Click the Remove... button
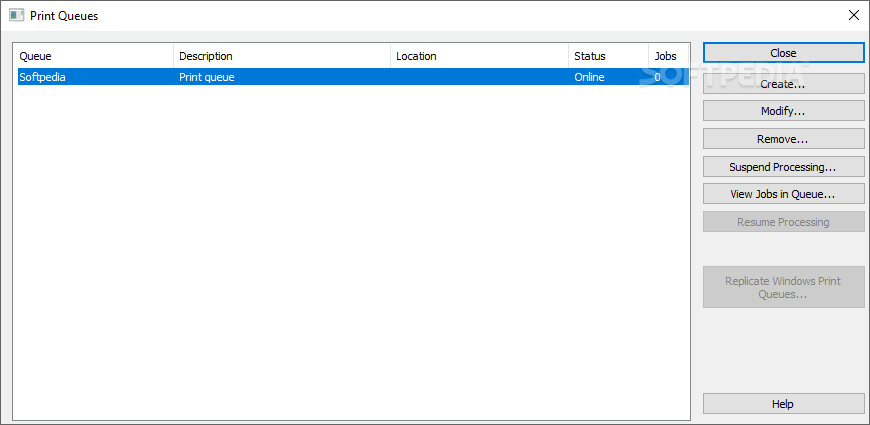The image size is (870, 425). 783,139
